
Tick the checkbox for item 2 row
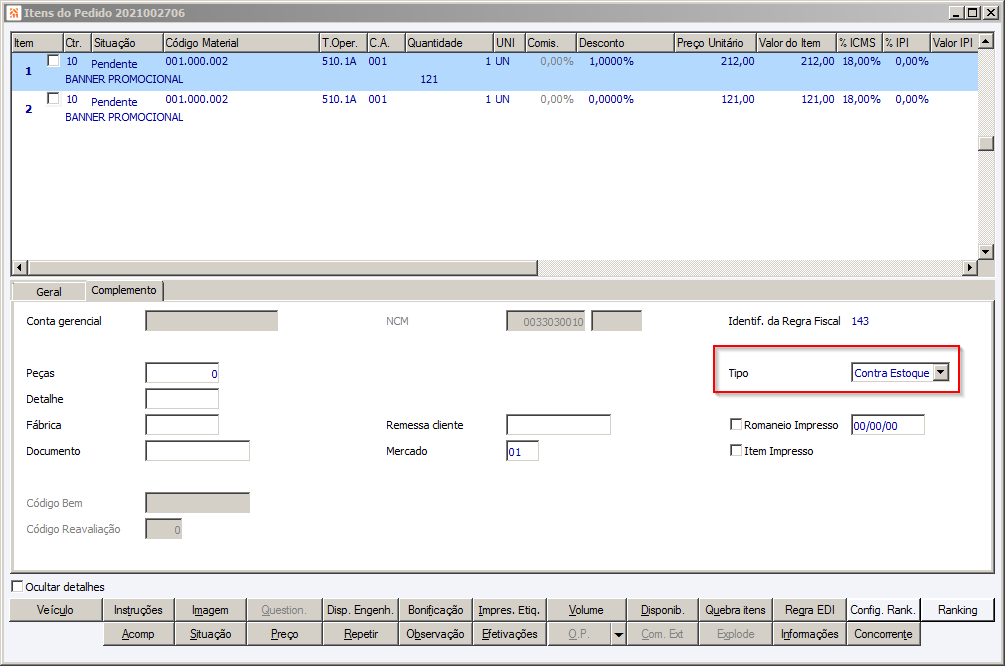coord(54,99)
